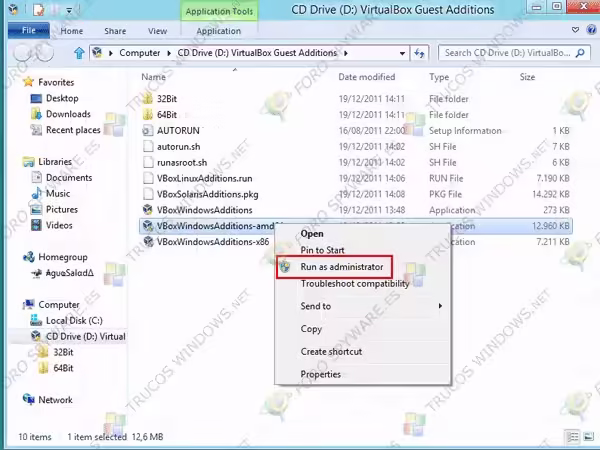
Task: Choose Run as administrator in context menu
Action: tap(342, 267)
